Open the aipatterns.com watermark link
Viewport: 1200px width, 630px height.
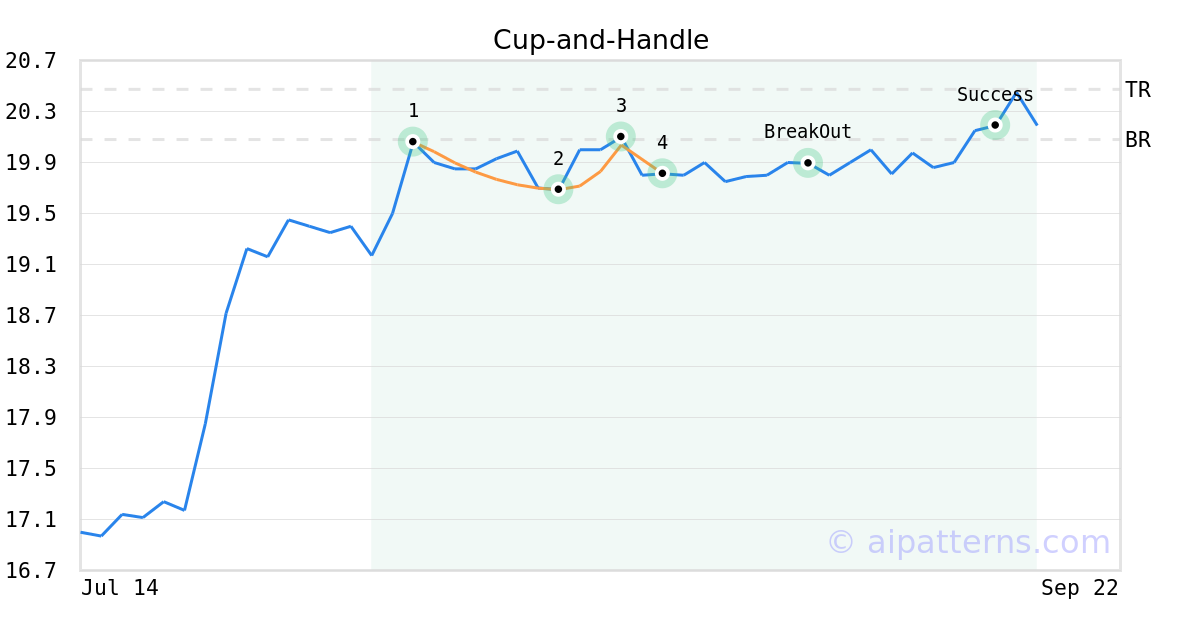coord(968,542)
